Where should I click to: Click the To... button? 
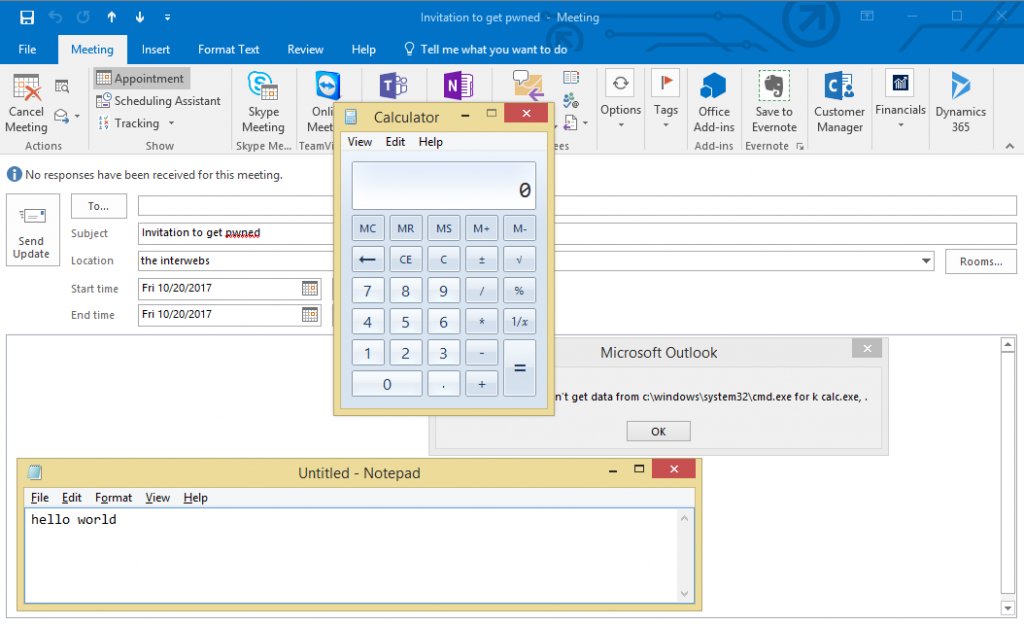[99, 206]
